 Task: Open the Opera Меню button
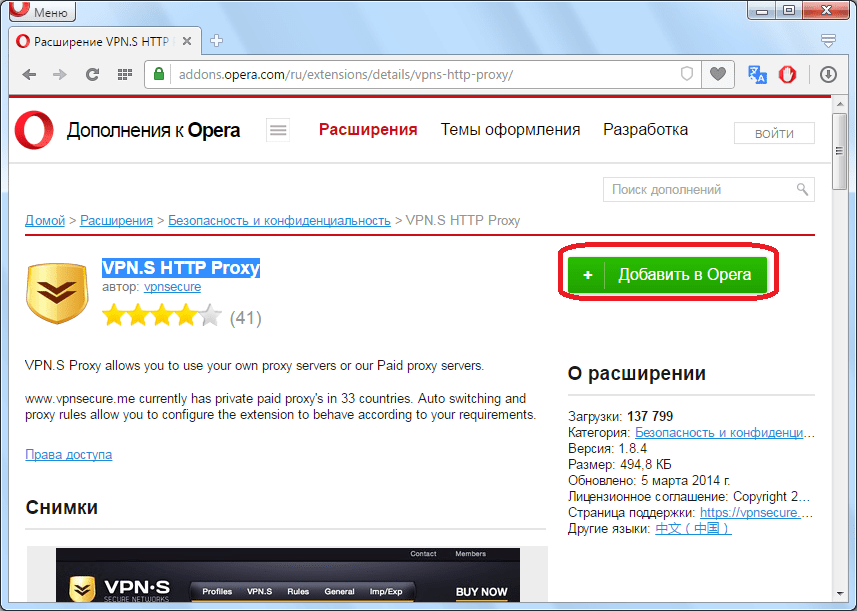coord(42,11)
